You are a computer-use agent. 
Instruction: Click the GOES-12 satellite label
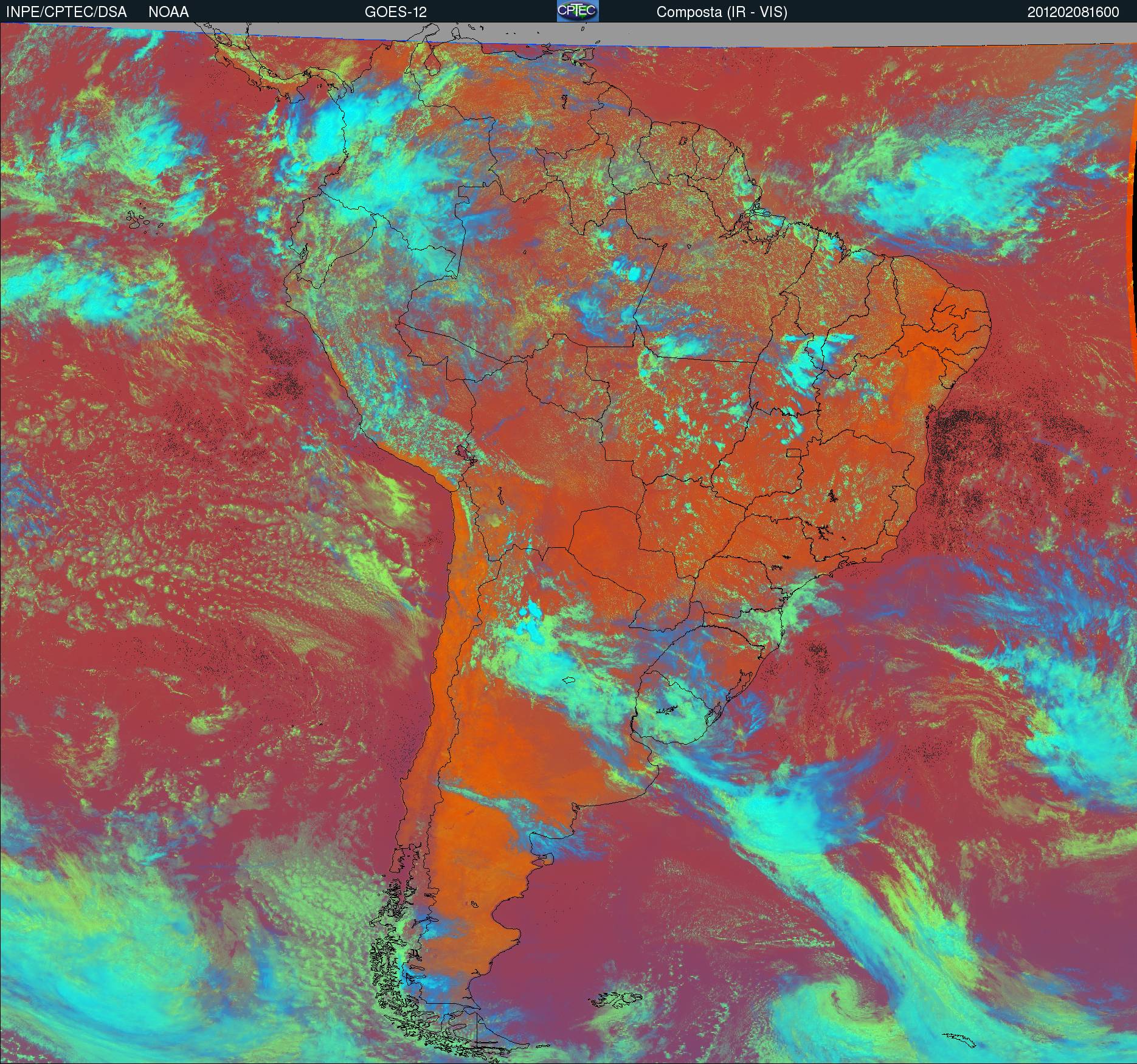tap(395, 12)
